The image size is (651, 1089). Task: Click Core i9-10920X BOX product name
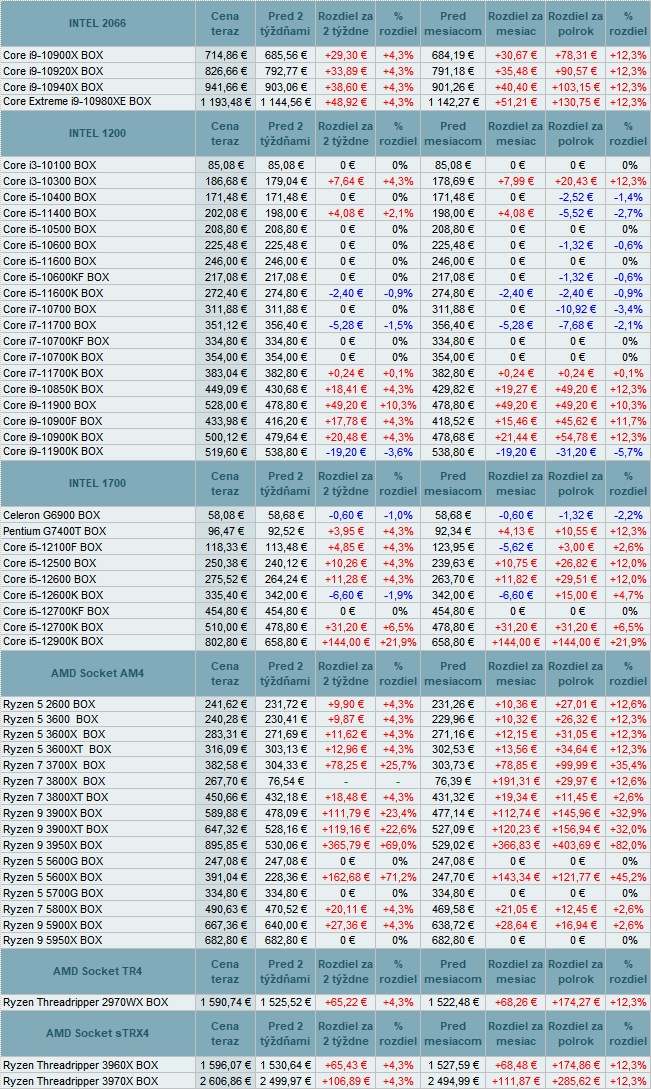click(53, 71)
